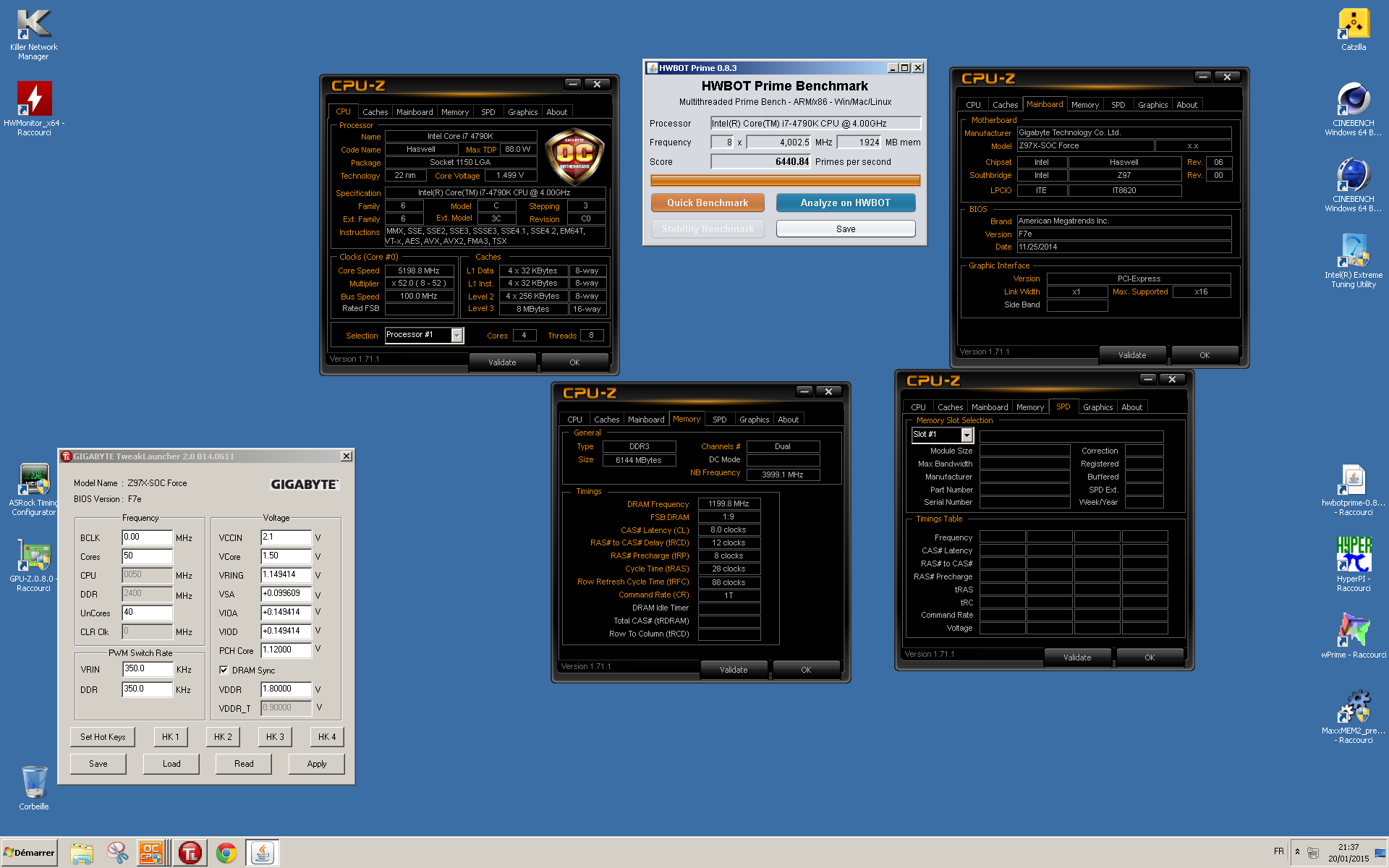The image size is (1389, 868).
Task: Click the BCLK frequency input field
Action: pos(147,537)
